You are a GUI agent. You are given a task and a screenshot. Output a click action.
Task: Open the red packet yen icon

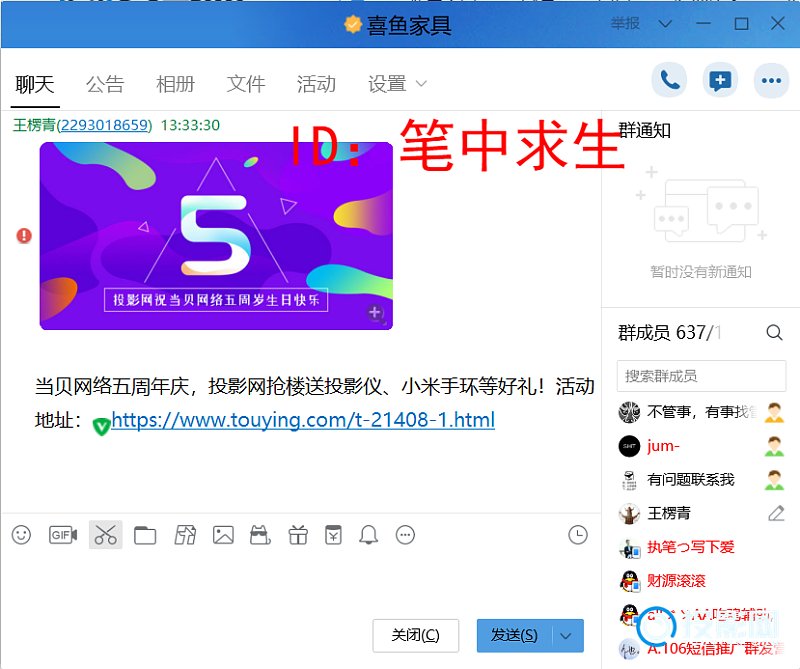pos(333,535)
